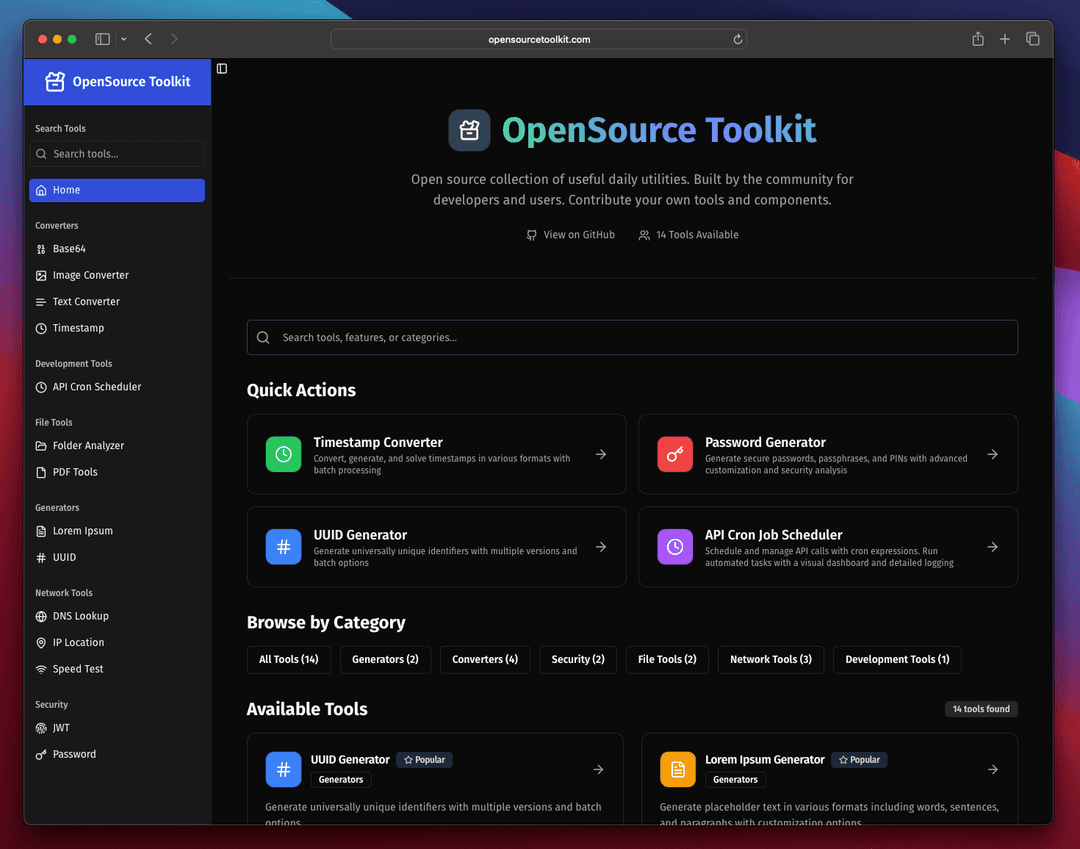1080x849 pixels.
Task: Click the orange Lorem Ipsum Generator document icon
Action: (678, 769)
